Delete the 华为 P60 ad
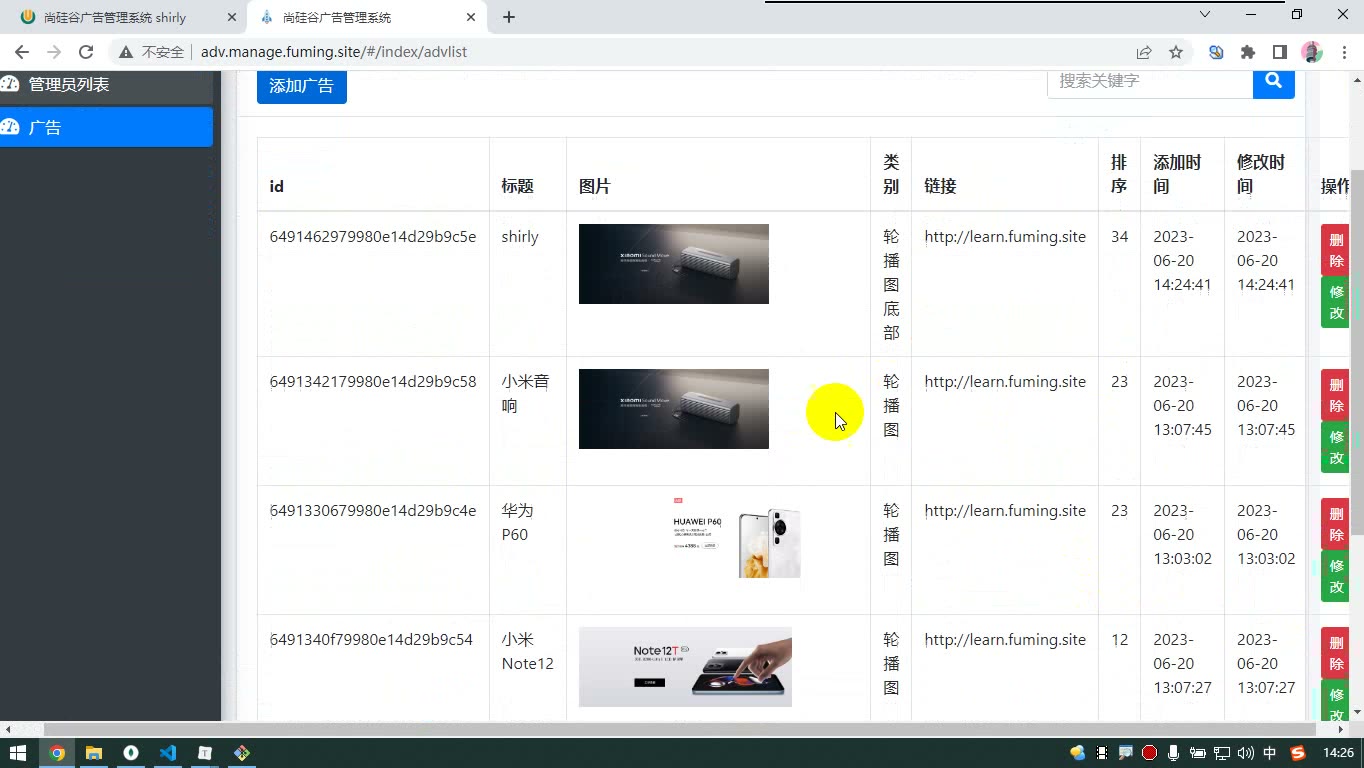 click(x=1336, y=524)
